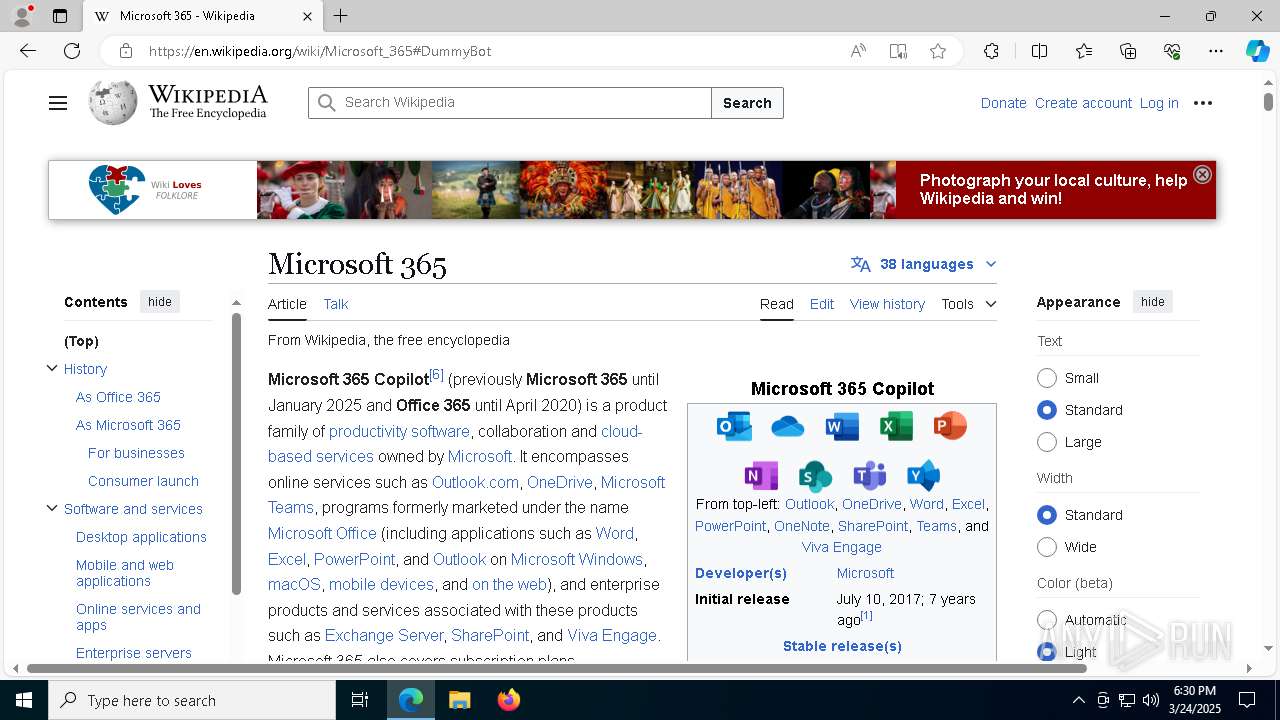1280x720 pixels.
Task: Click the browser back arrow
Action: [28, 51]
